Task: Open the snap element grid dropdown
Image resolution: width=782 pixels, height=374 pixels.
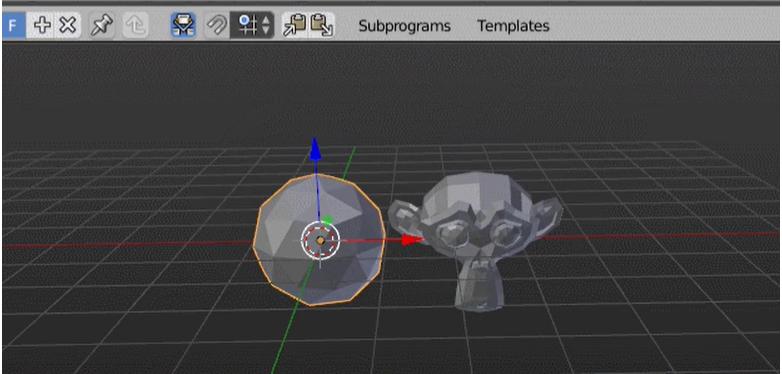Action: point(252,25)
